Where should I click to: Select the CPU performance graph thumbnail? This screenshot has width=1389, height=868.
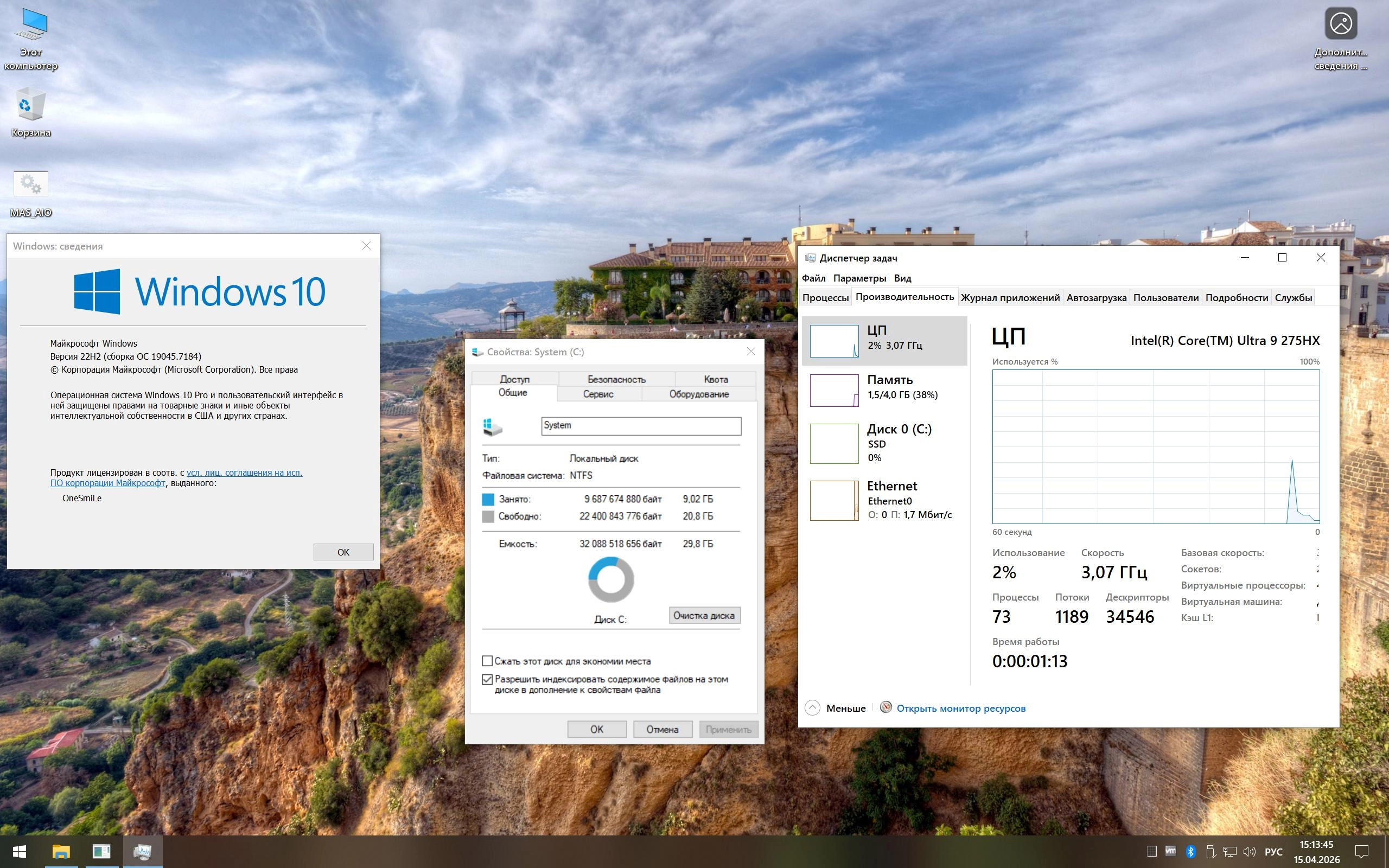pyautogui.click(x=833, y=341)
